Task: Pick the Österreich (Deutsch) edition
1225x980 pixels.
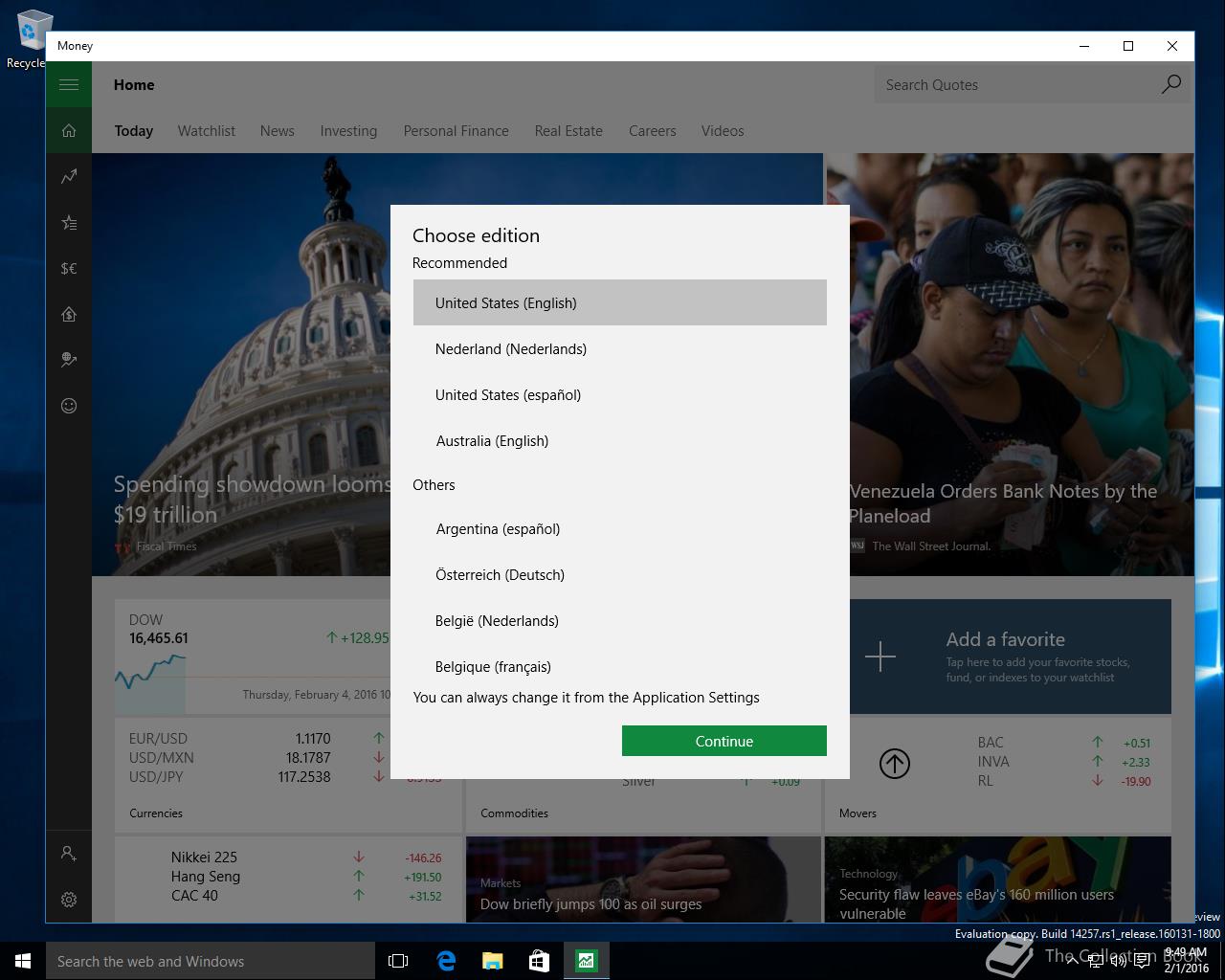Action: pos(620,574)
